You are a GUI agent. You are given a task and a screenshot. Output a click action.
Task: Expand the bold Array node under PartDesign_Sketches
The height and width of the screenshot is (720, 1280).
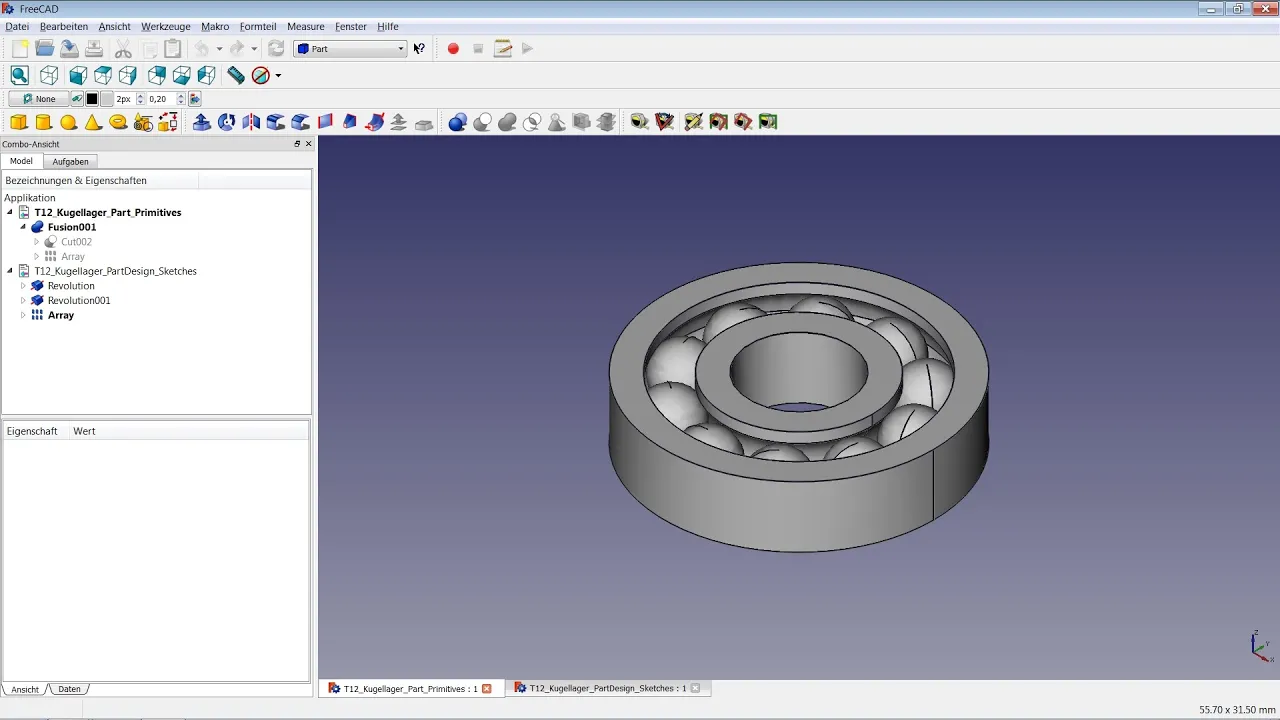(23, 315)
